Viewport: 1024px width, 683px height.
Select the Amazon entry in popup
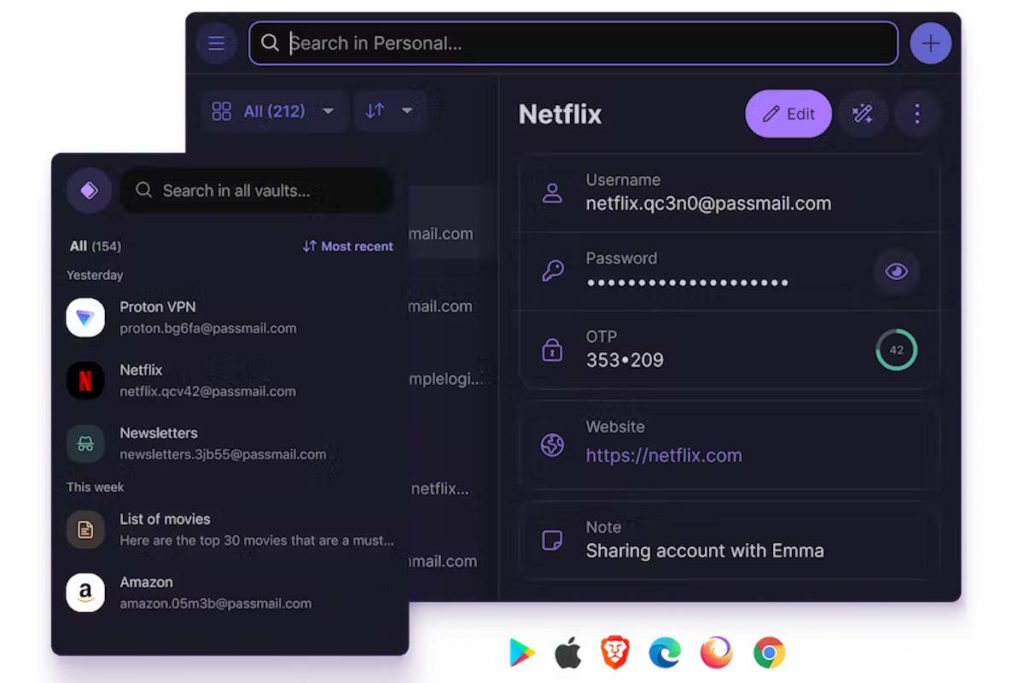tap(230, 592)
